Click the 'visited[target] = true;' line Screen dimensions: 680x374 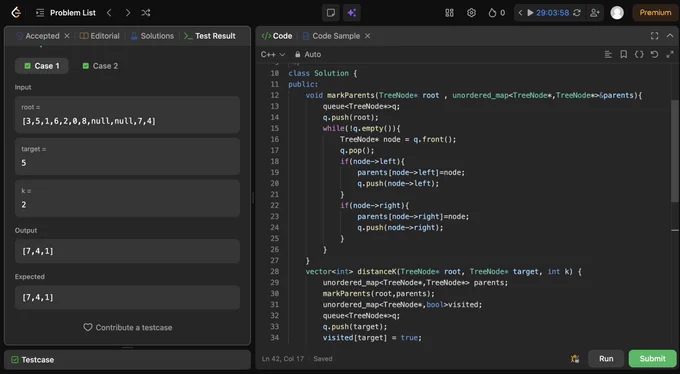372,338
